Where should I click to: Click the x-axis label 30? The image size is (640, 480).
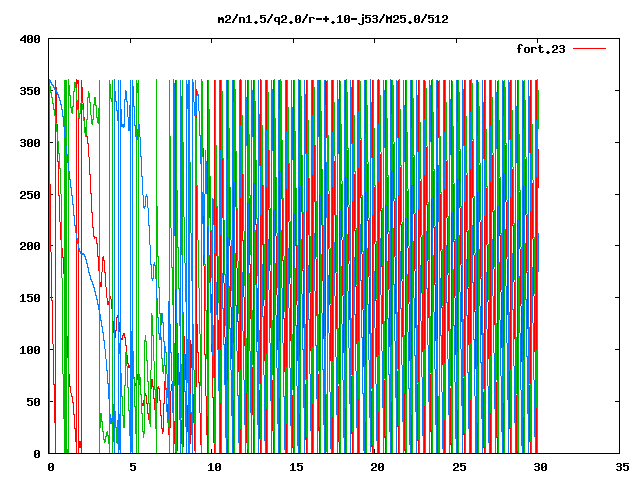click(540, 467)
